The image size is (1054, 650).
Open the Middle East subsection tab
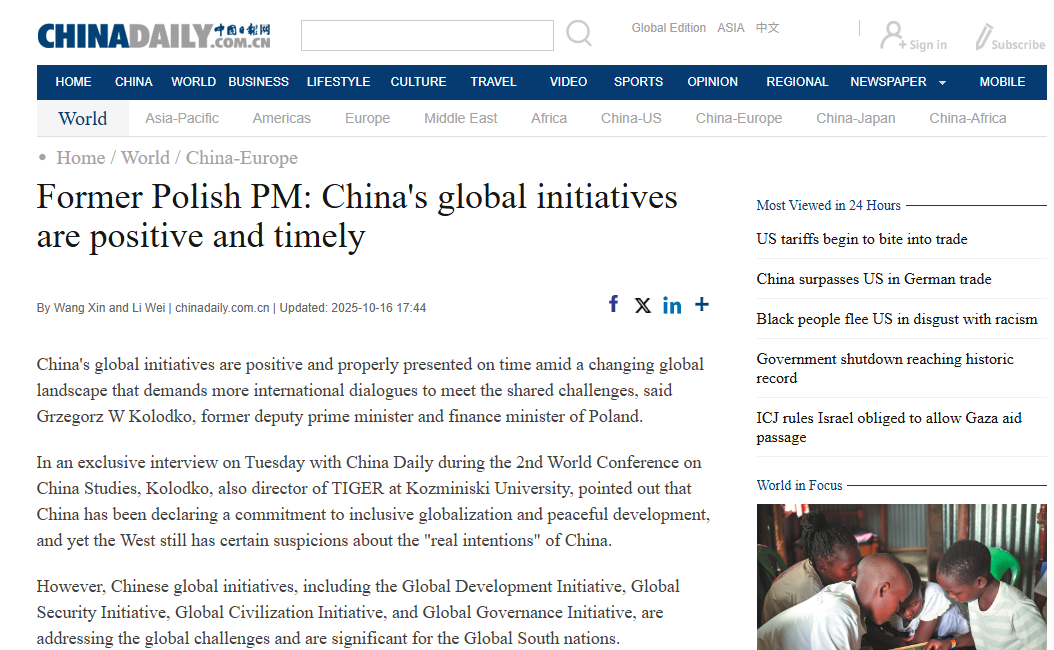click(460, 118)
